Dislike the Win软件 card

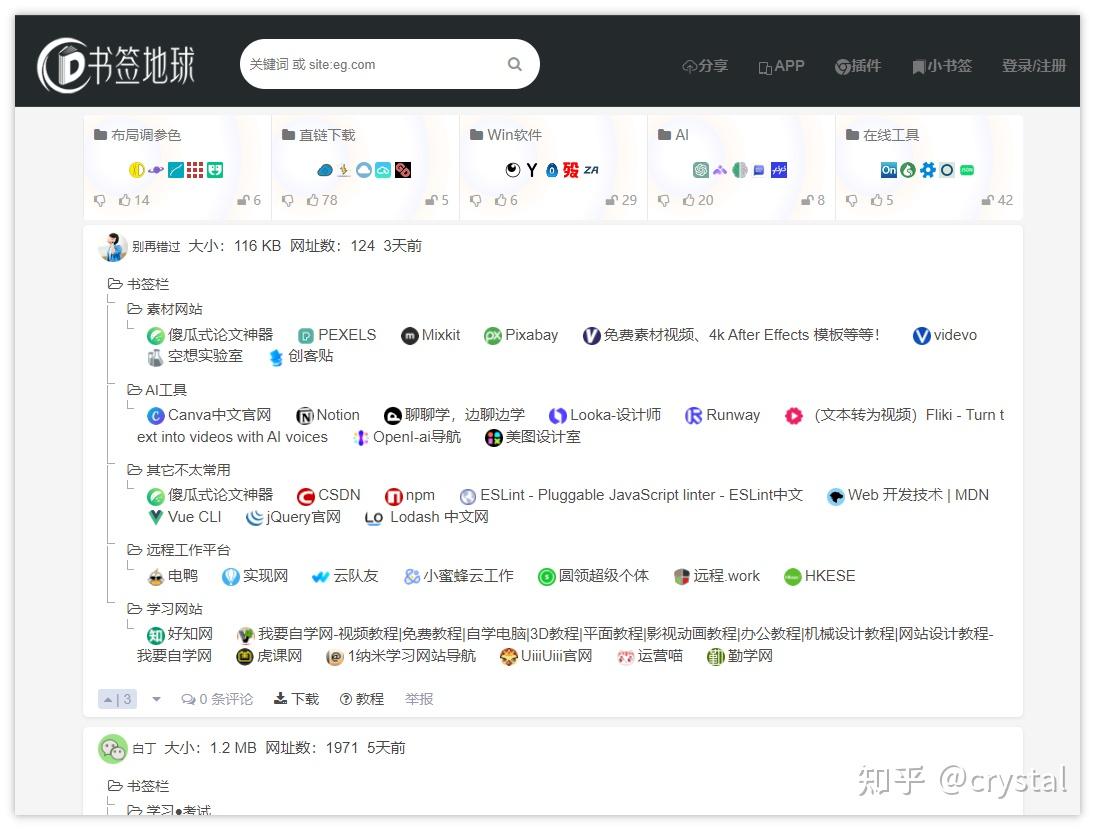(476, 200)
